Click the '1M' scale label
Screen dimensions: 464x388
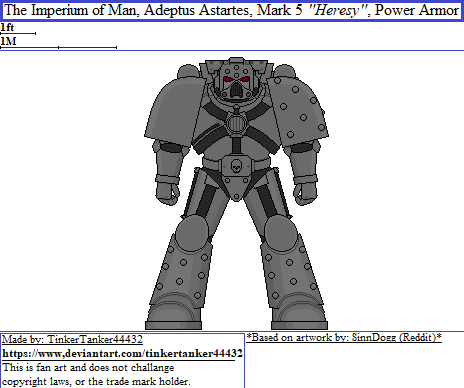click(8, 41)
